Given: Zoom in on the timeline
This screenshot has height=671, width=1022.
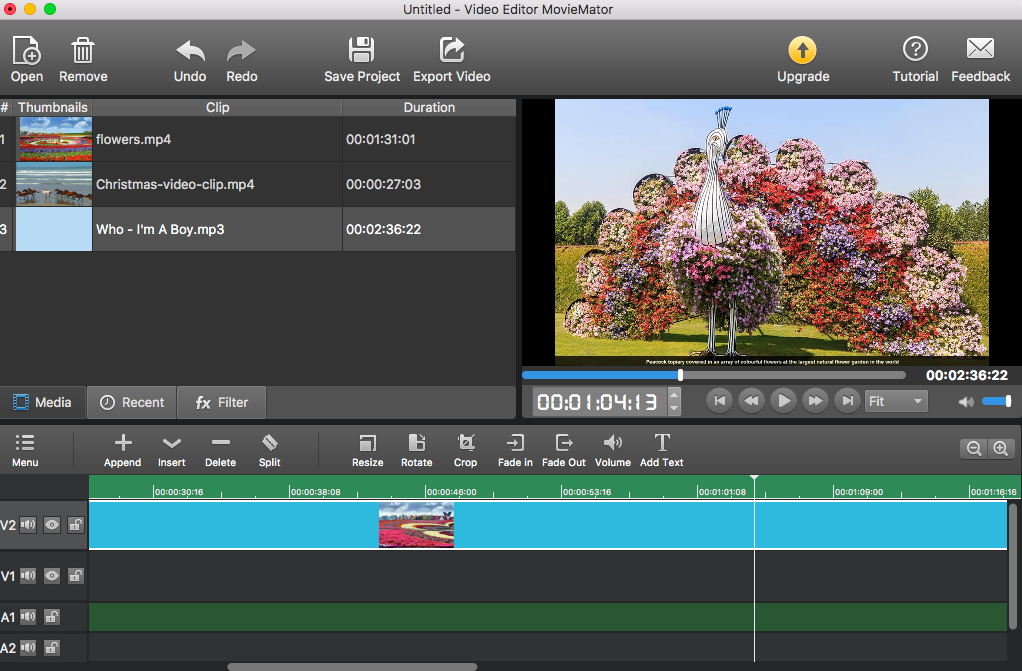Looking at the screenshot, I should point(1001,448).
